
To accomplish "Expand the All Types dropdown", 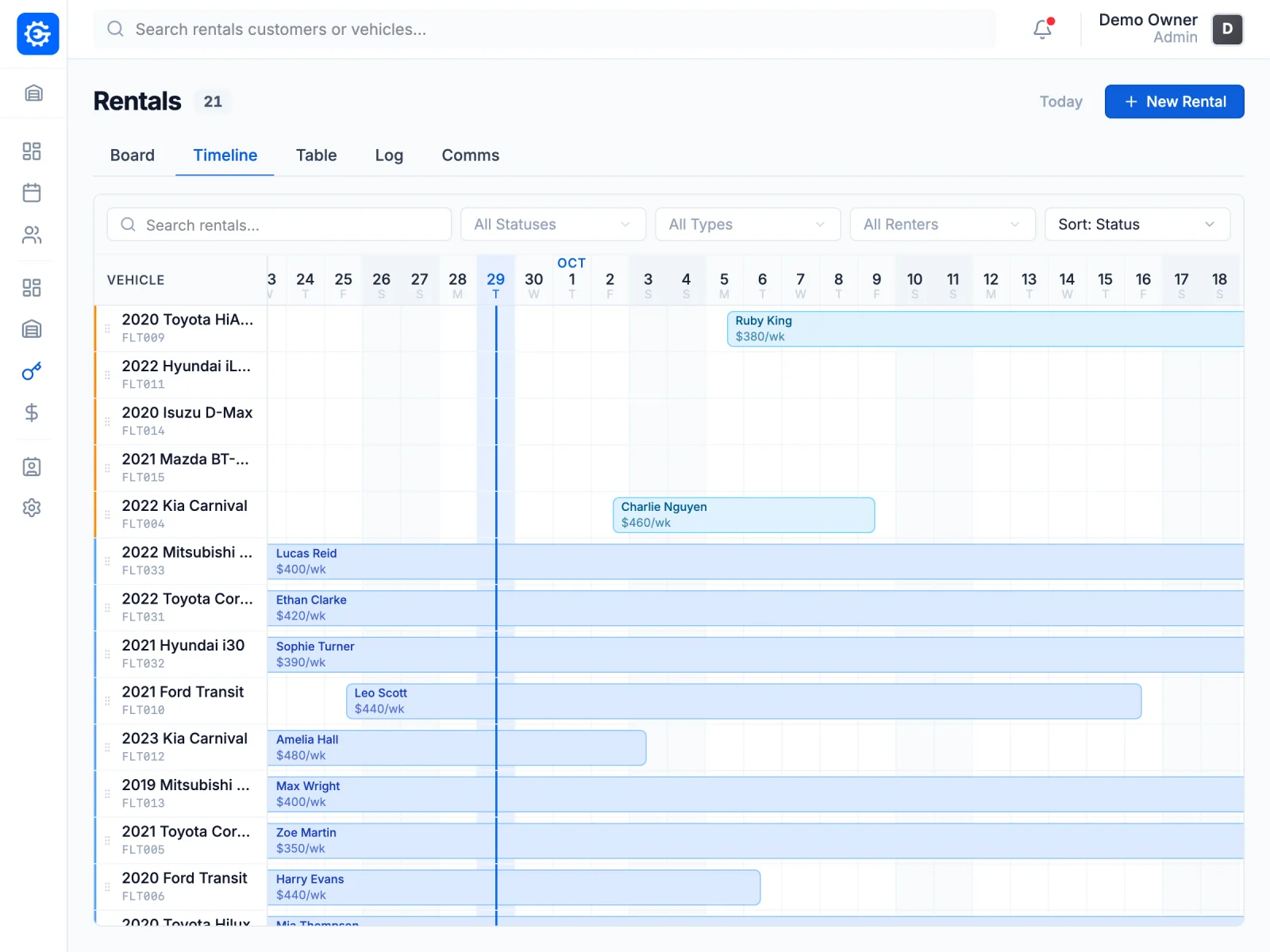I will 748,225.
